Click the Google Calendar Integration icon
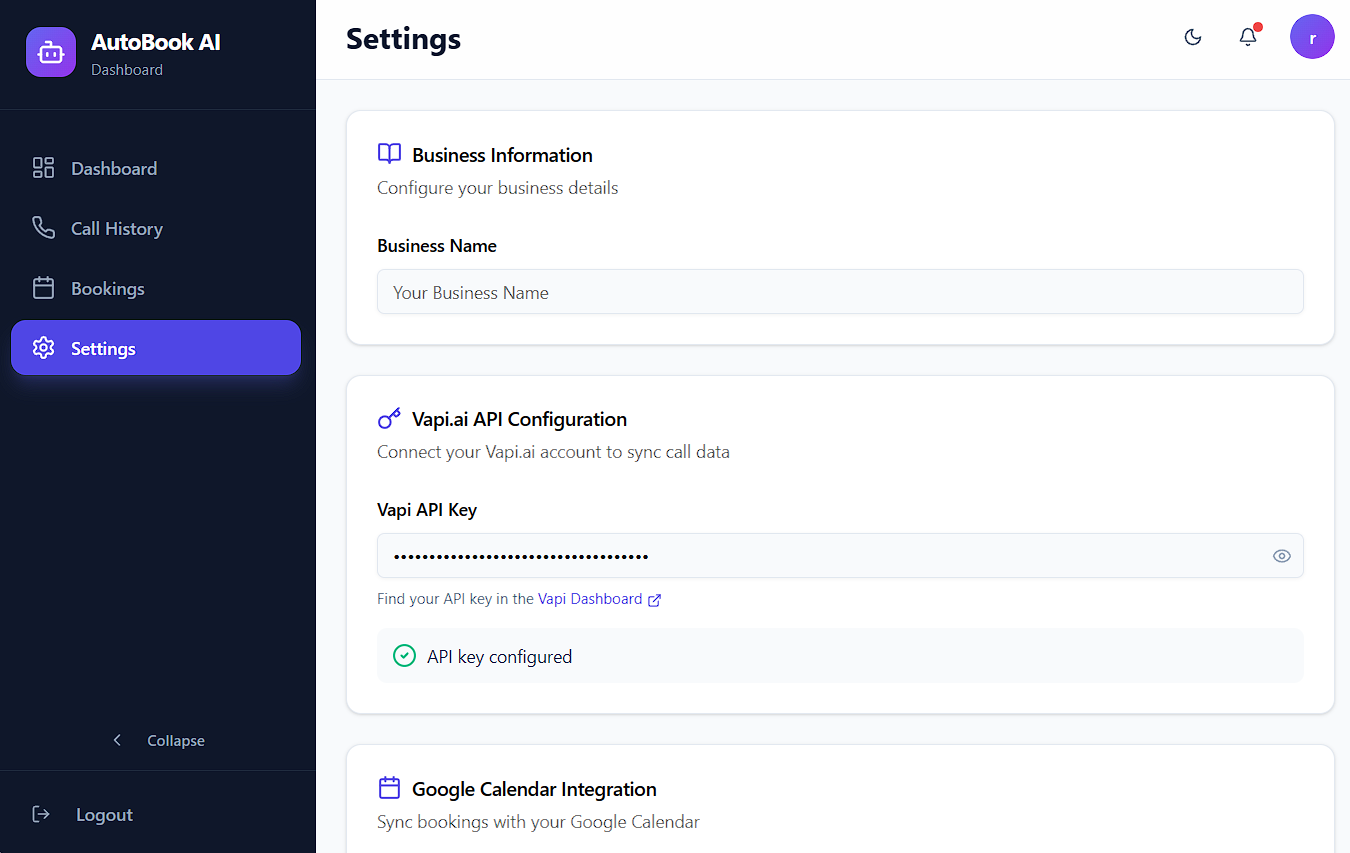 [x=389, y=788]
